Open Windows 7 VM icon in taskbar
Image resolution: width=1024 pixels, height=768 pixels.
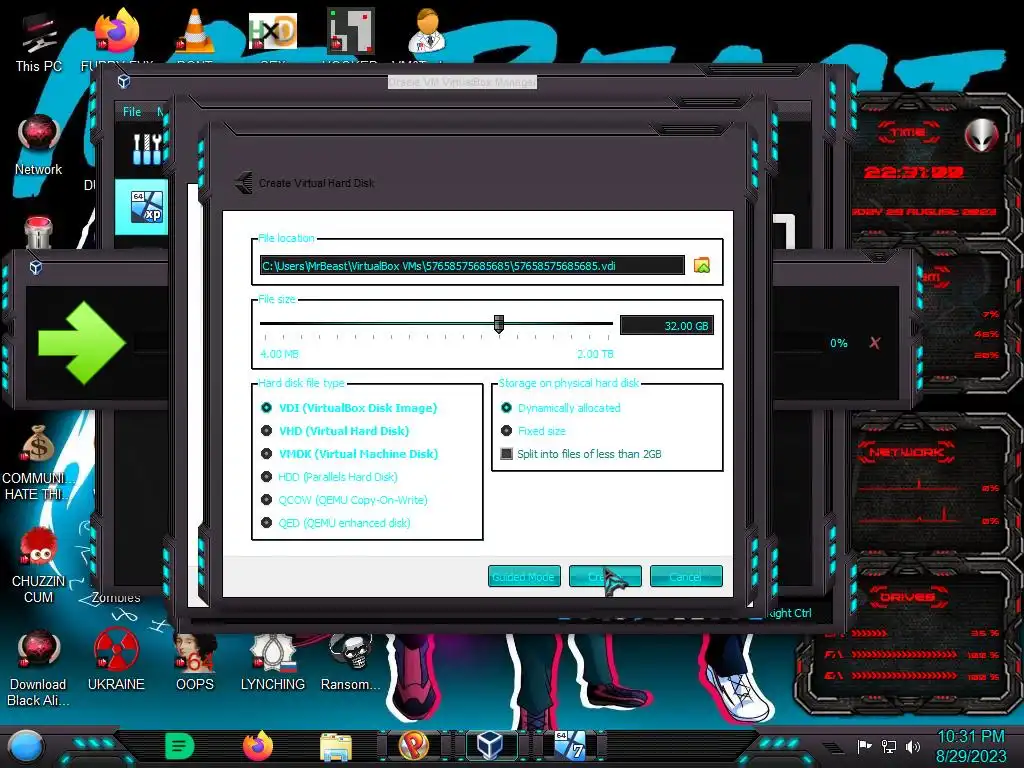click(x=569, y=745)
